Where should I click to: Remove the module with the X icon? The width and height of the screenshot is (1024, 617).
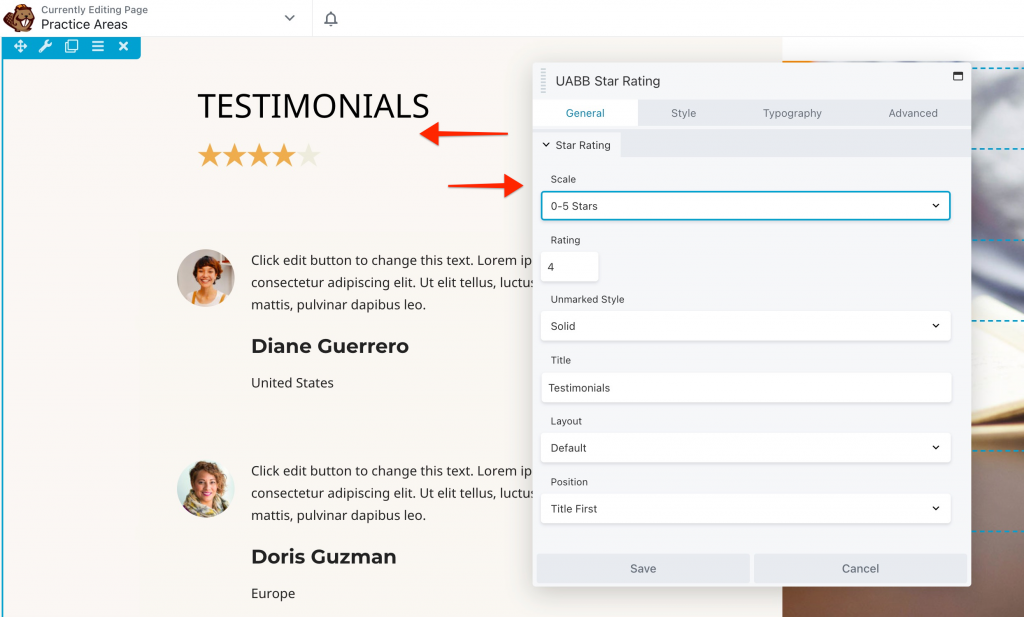click(123, 46)
